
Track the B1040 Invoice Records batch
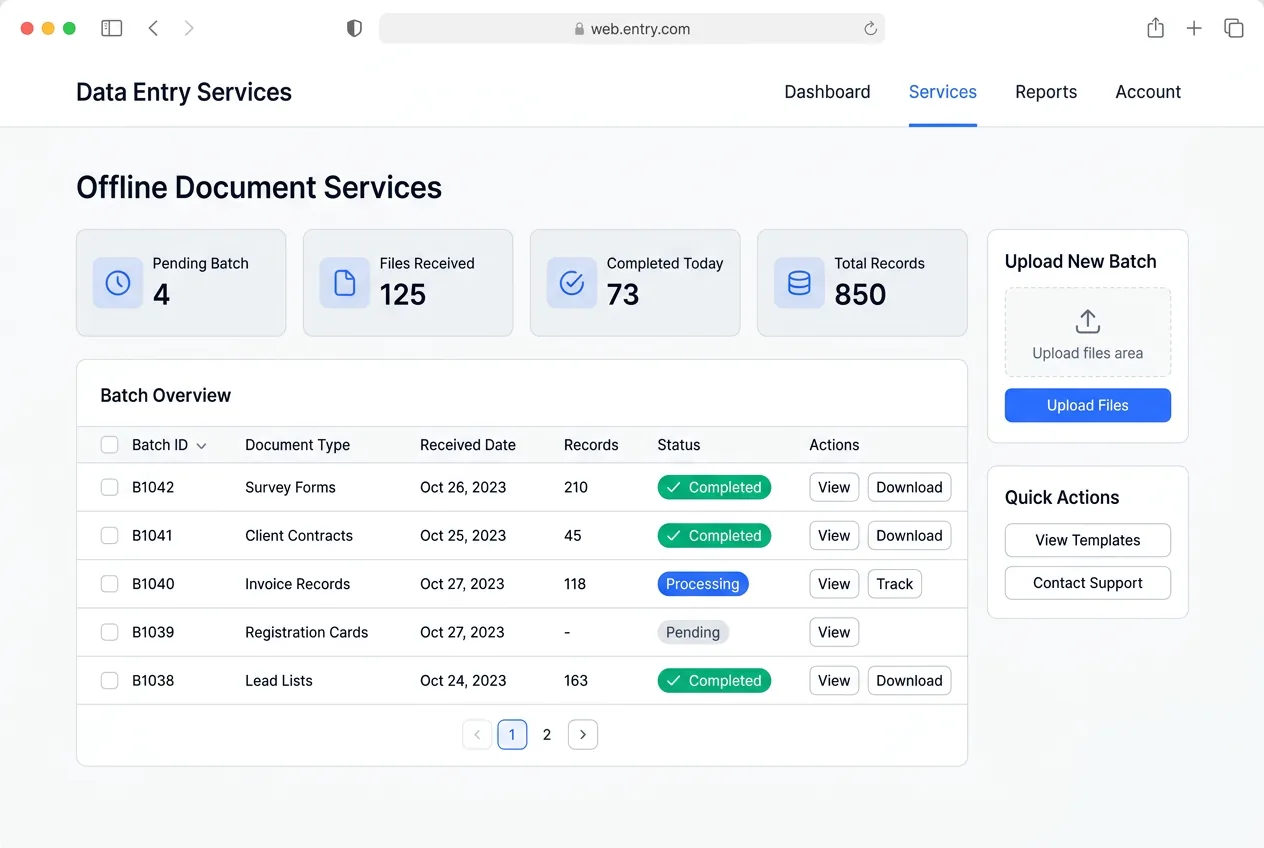(894, 584)
